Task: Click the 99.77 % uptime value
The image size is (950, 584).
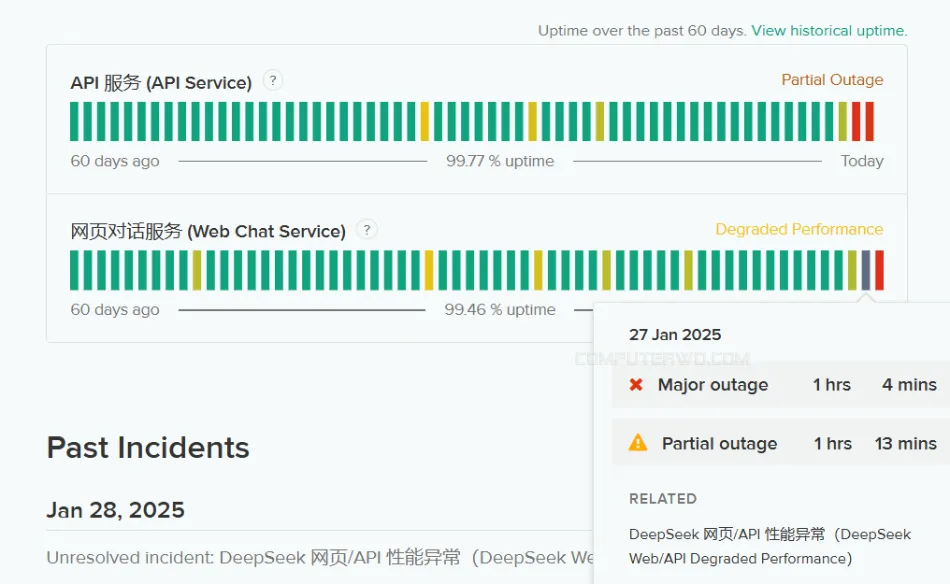Action: pos(500,161)
